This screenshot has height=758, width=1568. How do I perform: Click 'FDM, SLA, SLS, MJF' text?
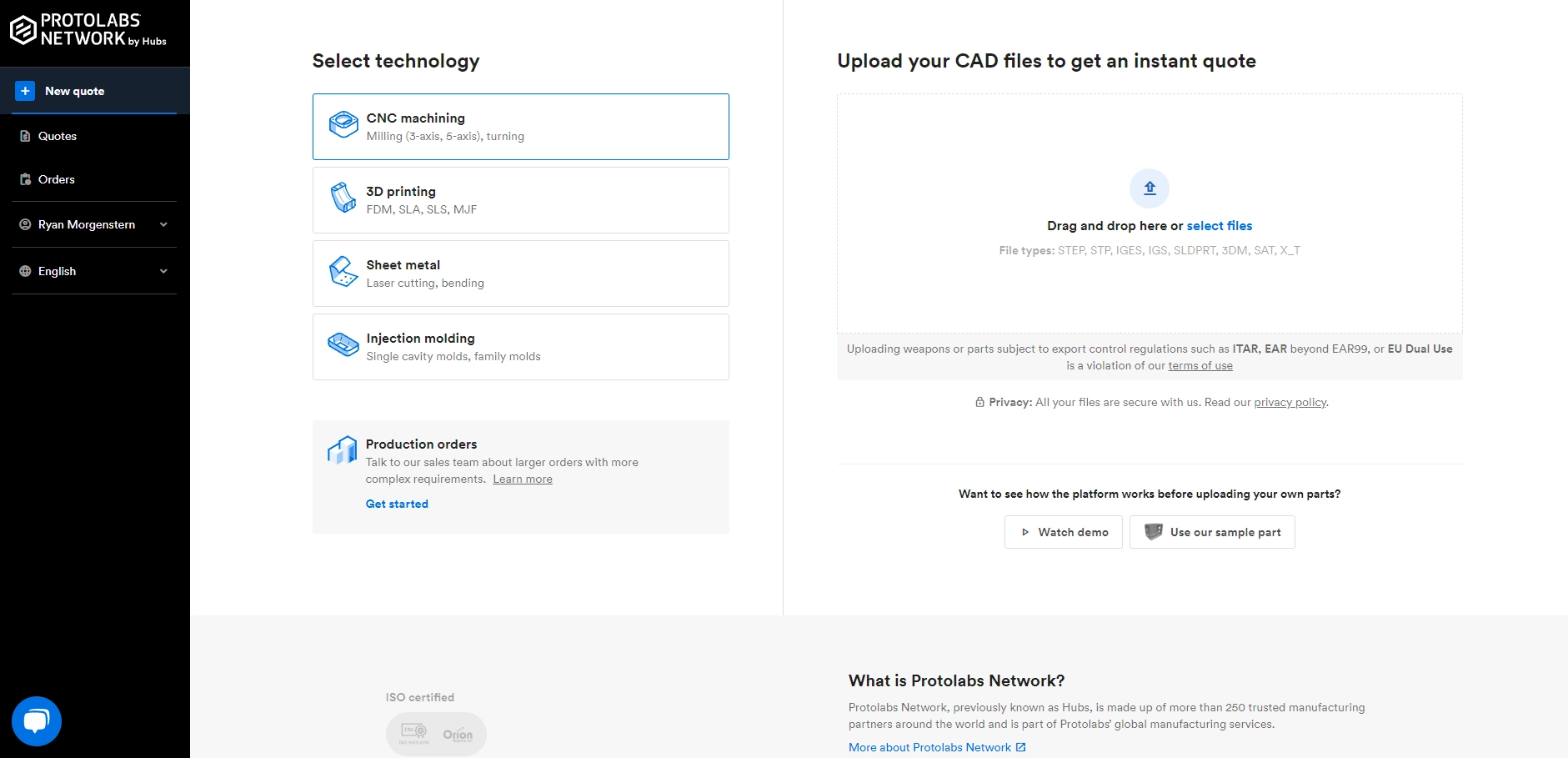(x=422, y=210)
